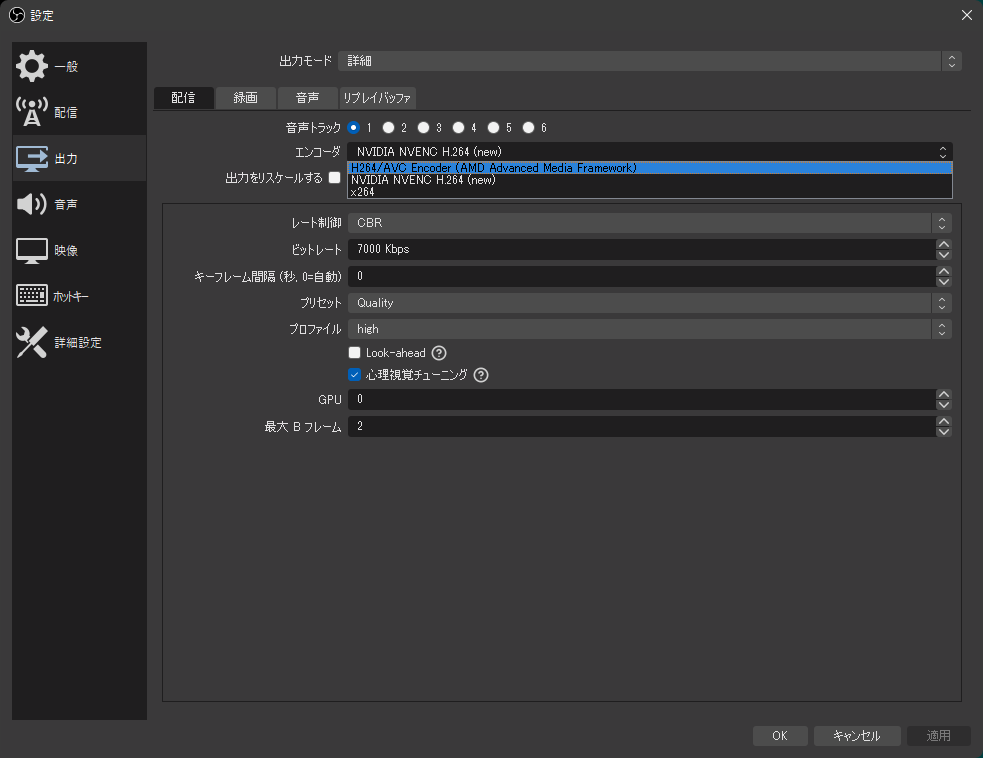Switch to the リプレイバッファ tab
The image size is (983, 758).
(377, 98)
